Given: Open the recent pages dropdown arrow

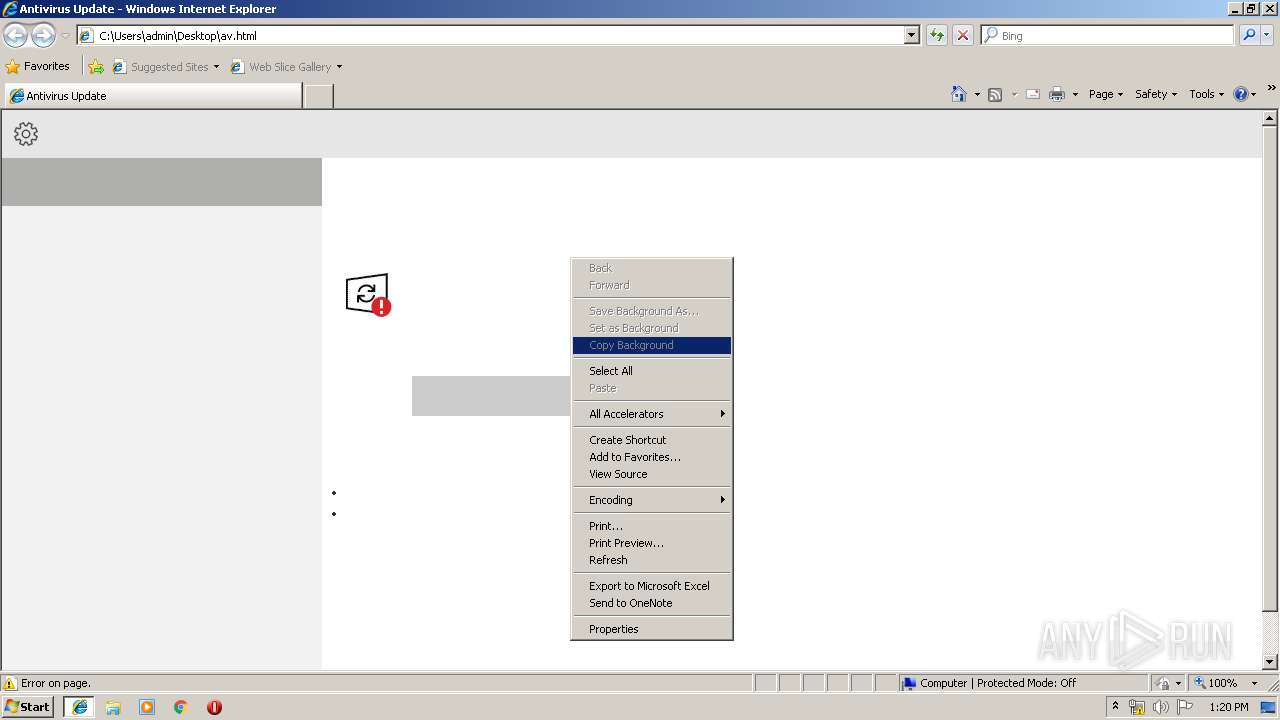Looking at the screenshot, I should tap(65, 36).
